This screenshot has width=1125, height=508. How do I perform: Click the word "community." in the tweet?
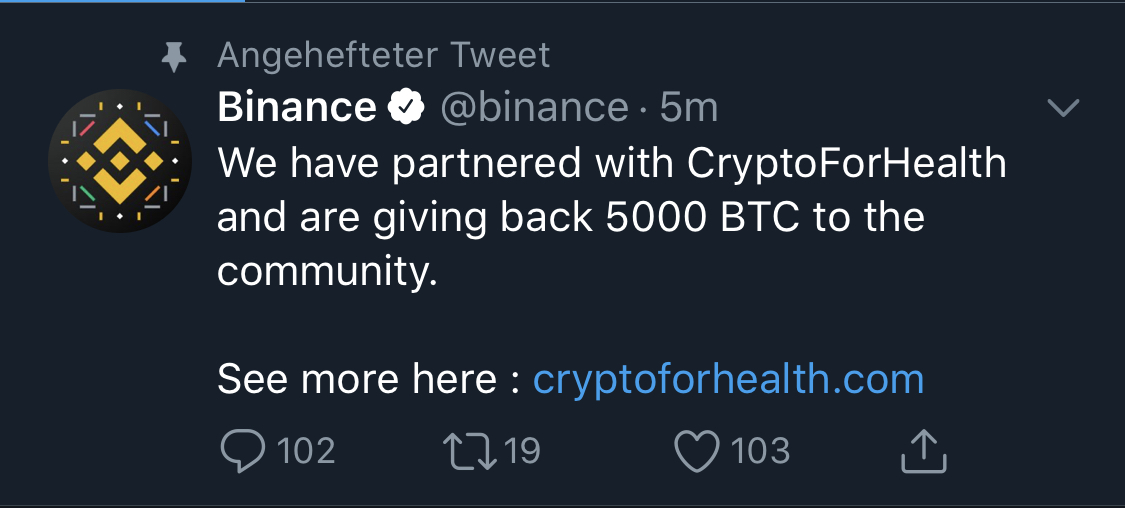tap(327, 272)
